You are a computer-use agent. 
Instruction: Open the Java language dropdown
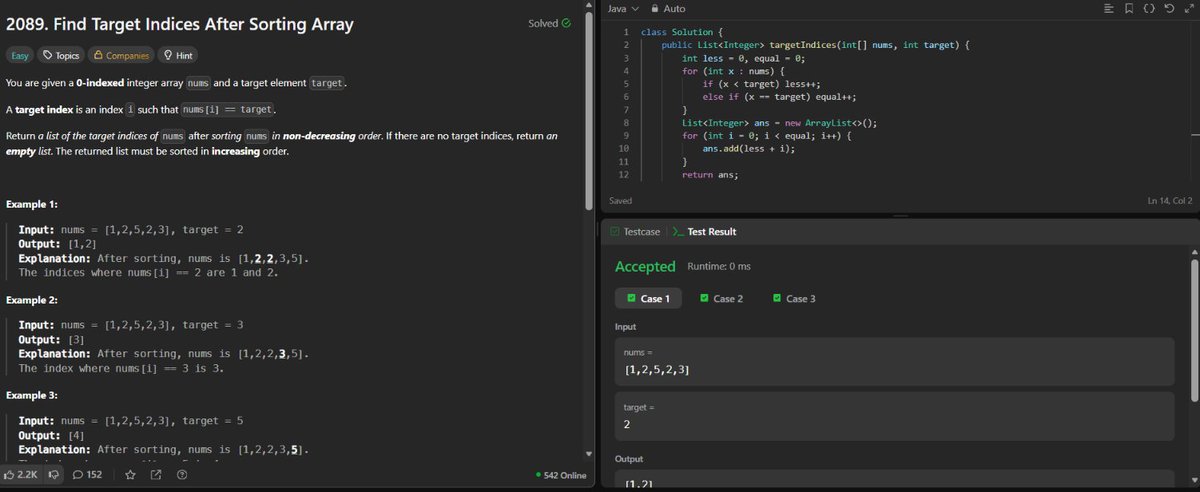point(622,8)
